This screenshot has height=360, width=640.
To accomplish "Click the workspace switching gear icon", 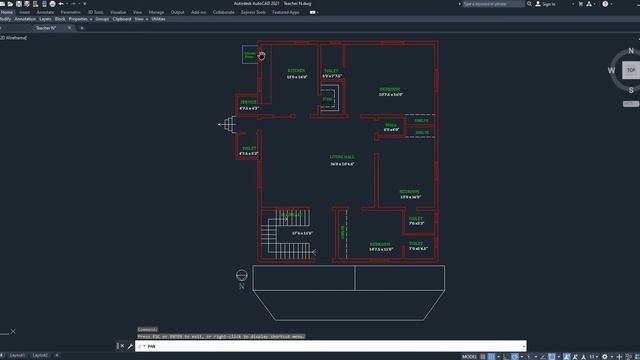I will [x=605, y=357].
